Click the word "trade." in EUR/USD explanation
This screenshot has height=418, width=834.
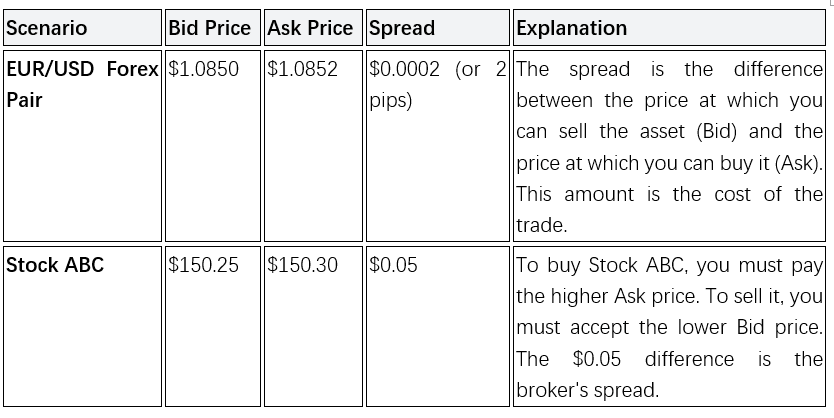coord(541,225)
